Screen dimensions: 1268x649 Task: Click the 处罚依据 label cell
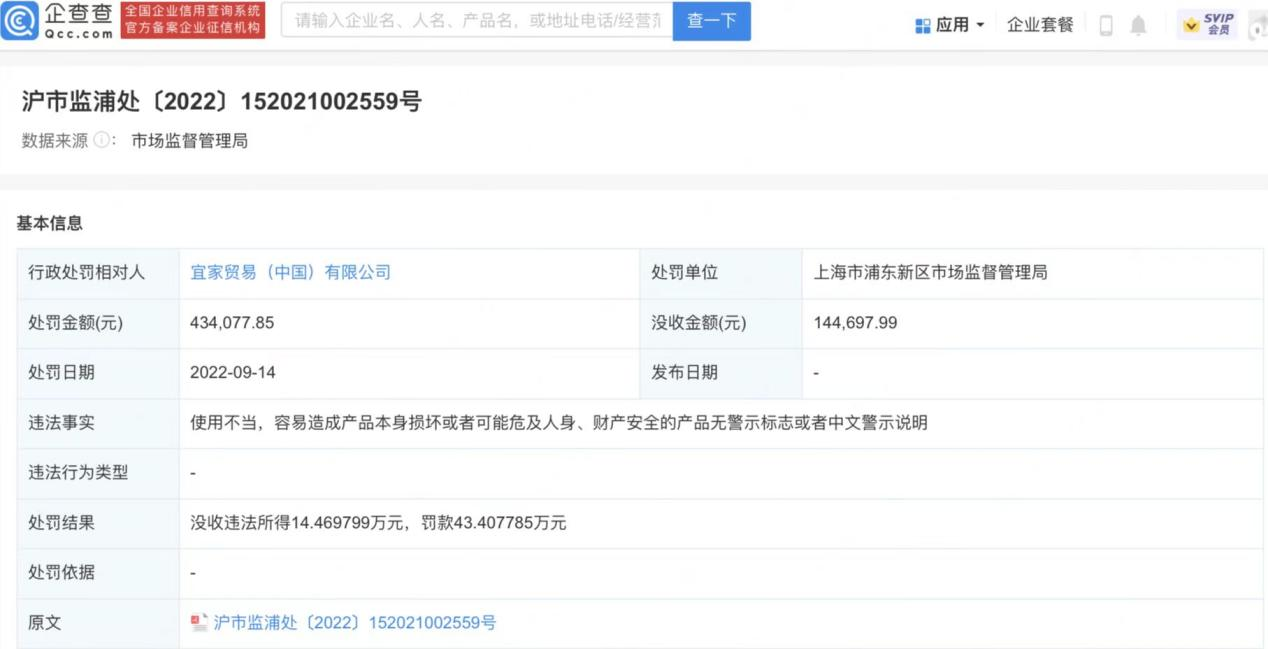[98, 573]
